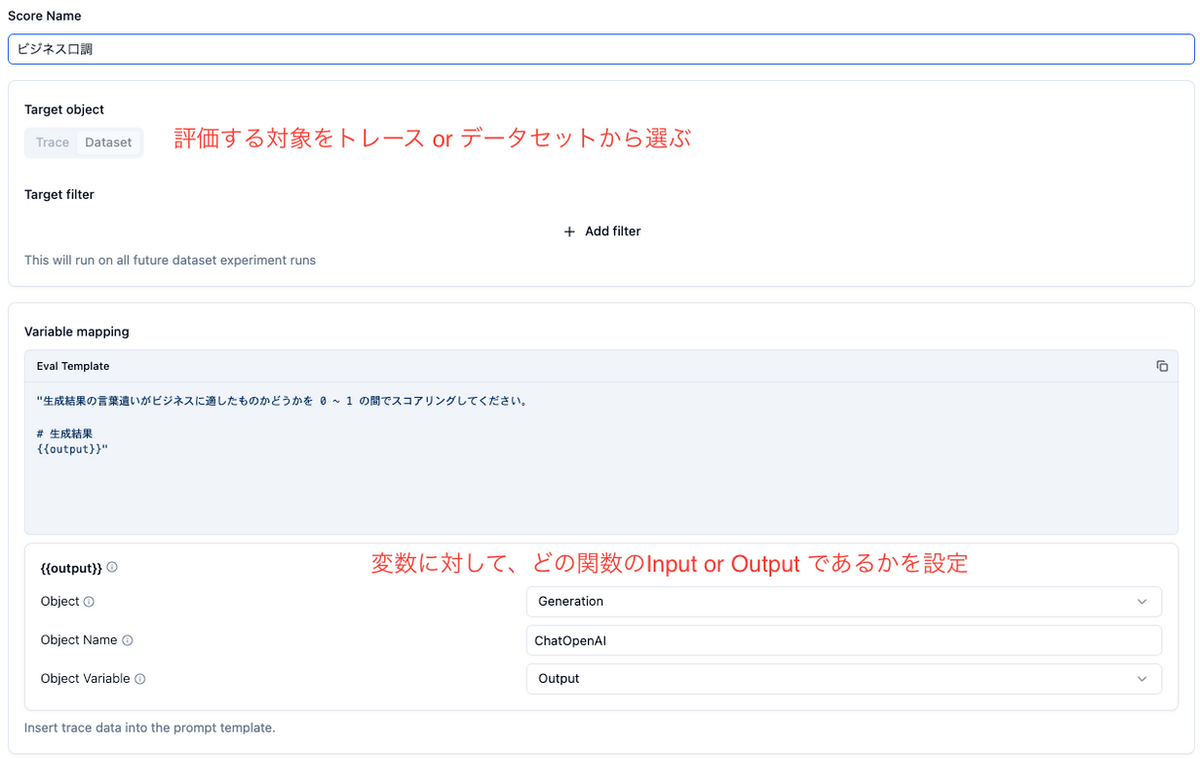The width and height of the screenshot is (1200, 759).
Task: Select Dataset as the target object
Action: pos(108,142)
